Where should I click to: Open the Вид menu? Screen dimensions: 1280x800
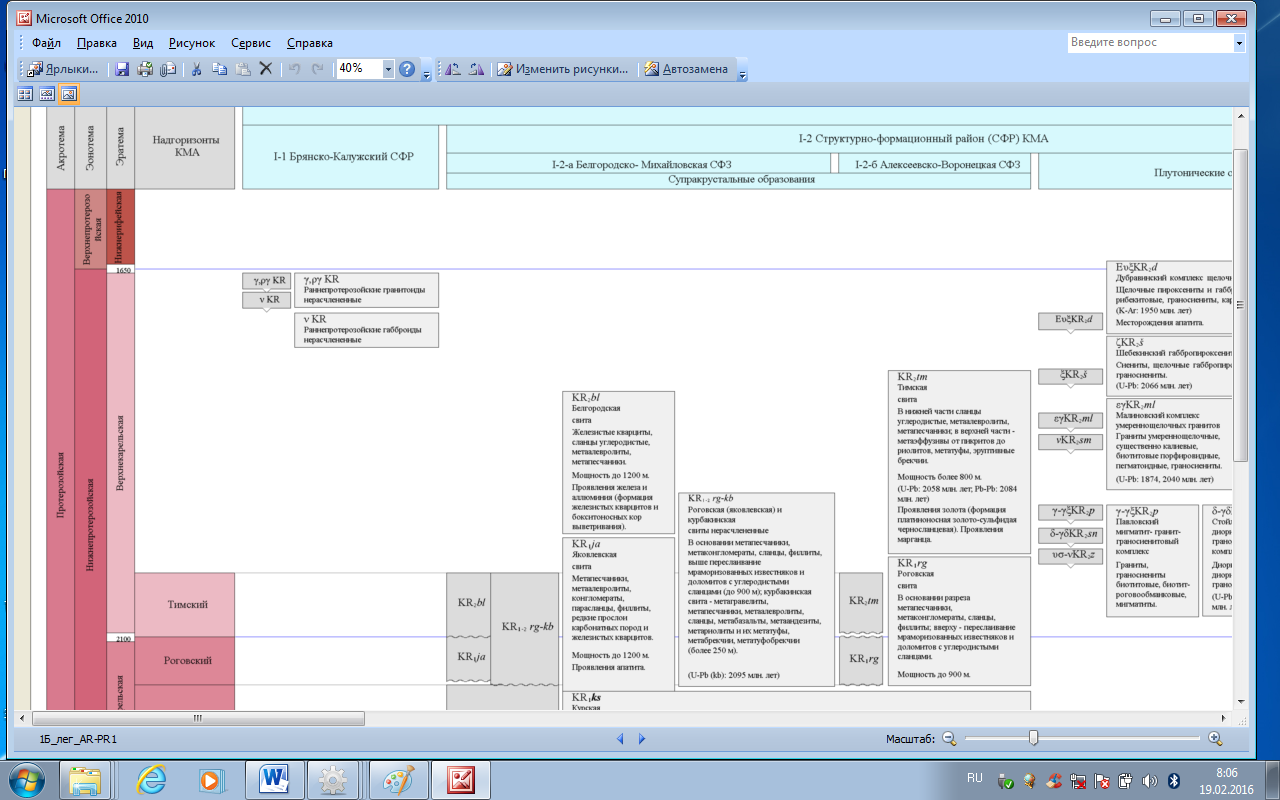pos(143,43)
